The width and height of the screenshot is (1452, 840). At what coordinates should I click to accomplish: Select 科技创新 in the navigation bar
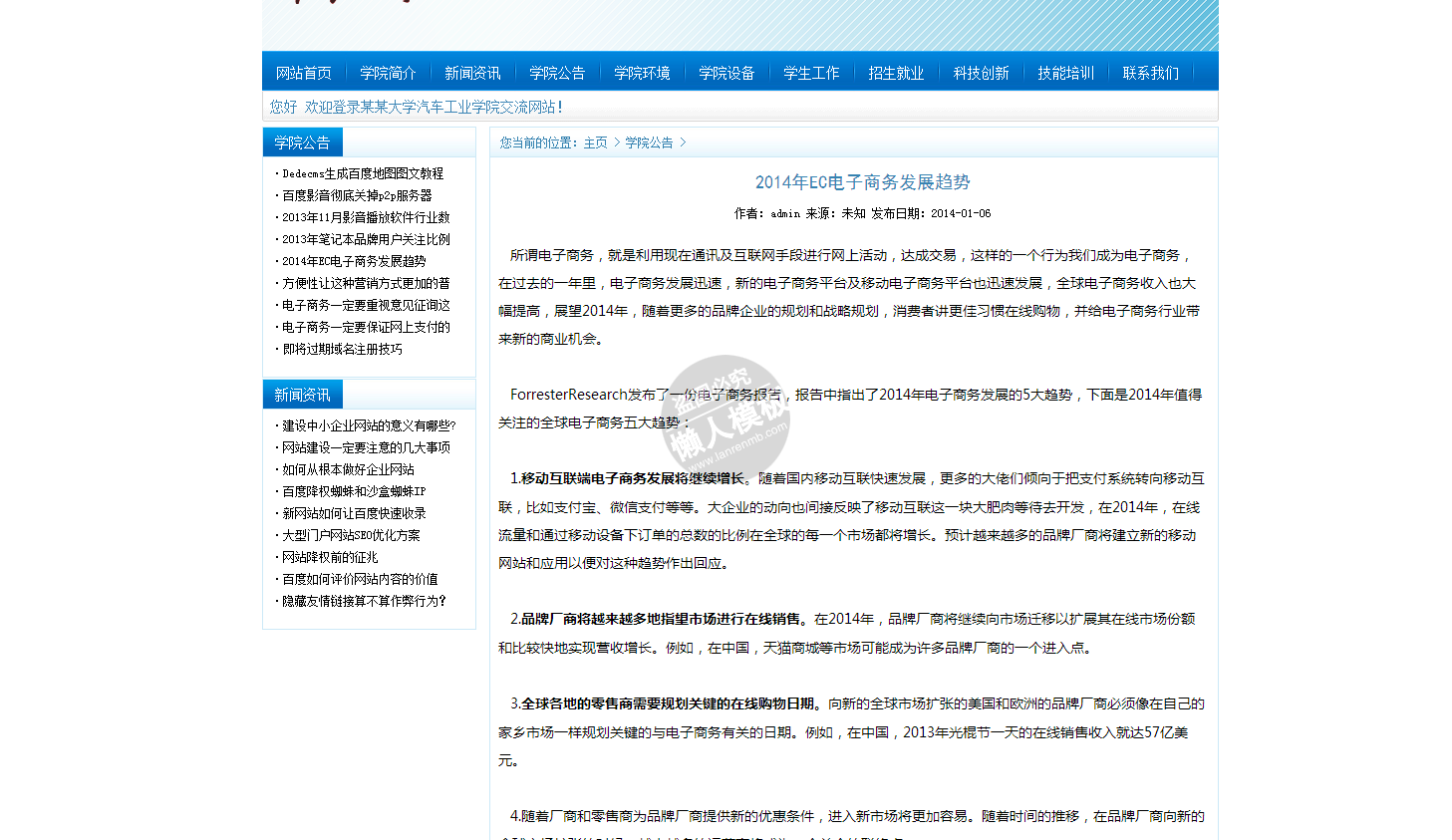[x=981, y=73]
